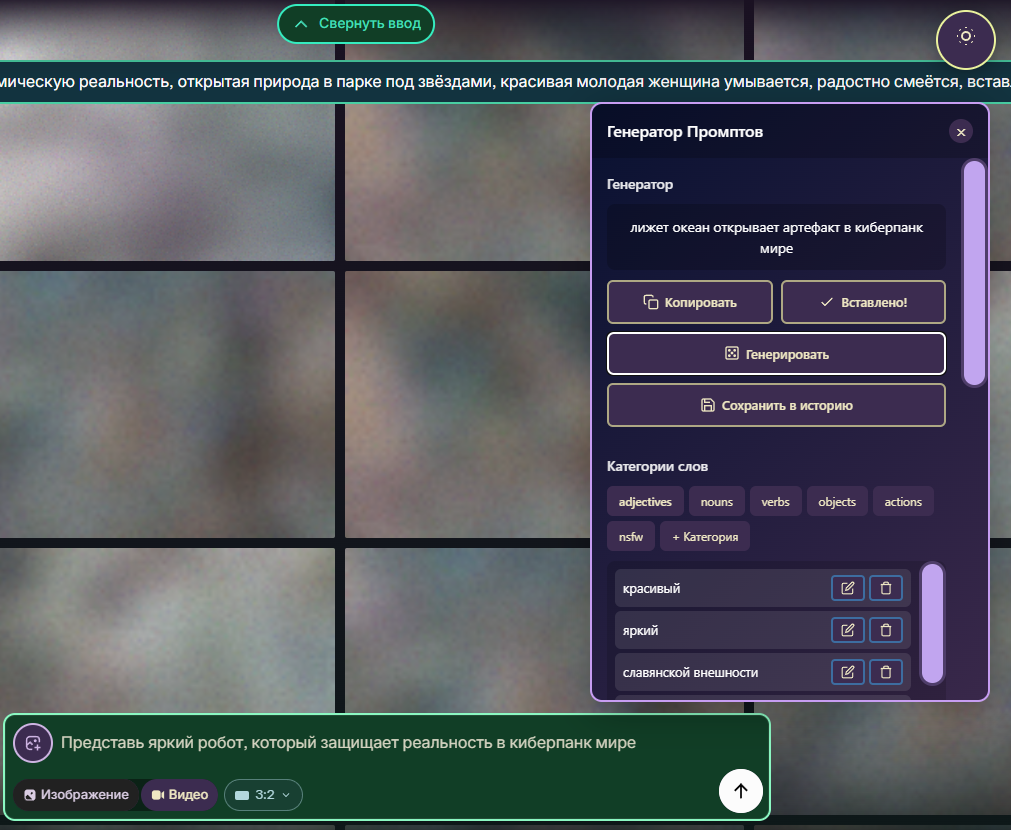Click Сохранить в историю
The image size is (1011, 830).
[x=776, y=405]
